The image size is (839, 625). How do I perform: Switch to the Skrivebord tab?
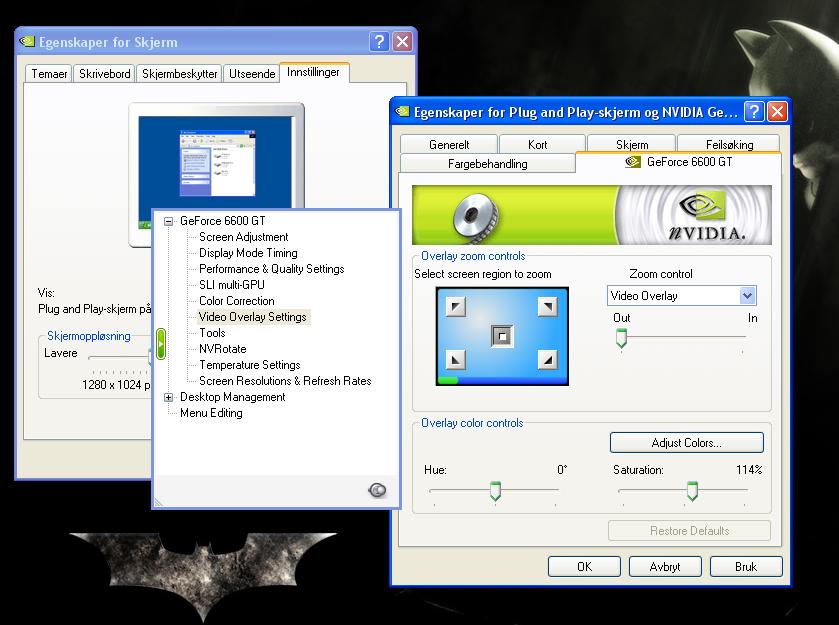point(104,74)
